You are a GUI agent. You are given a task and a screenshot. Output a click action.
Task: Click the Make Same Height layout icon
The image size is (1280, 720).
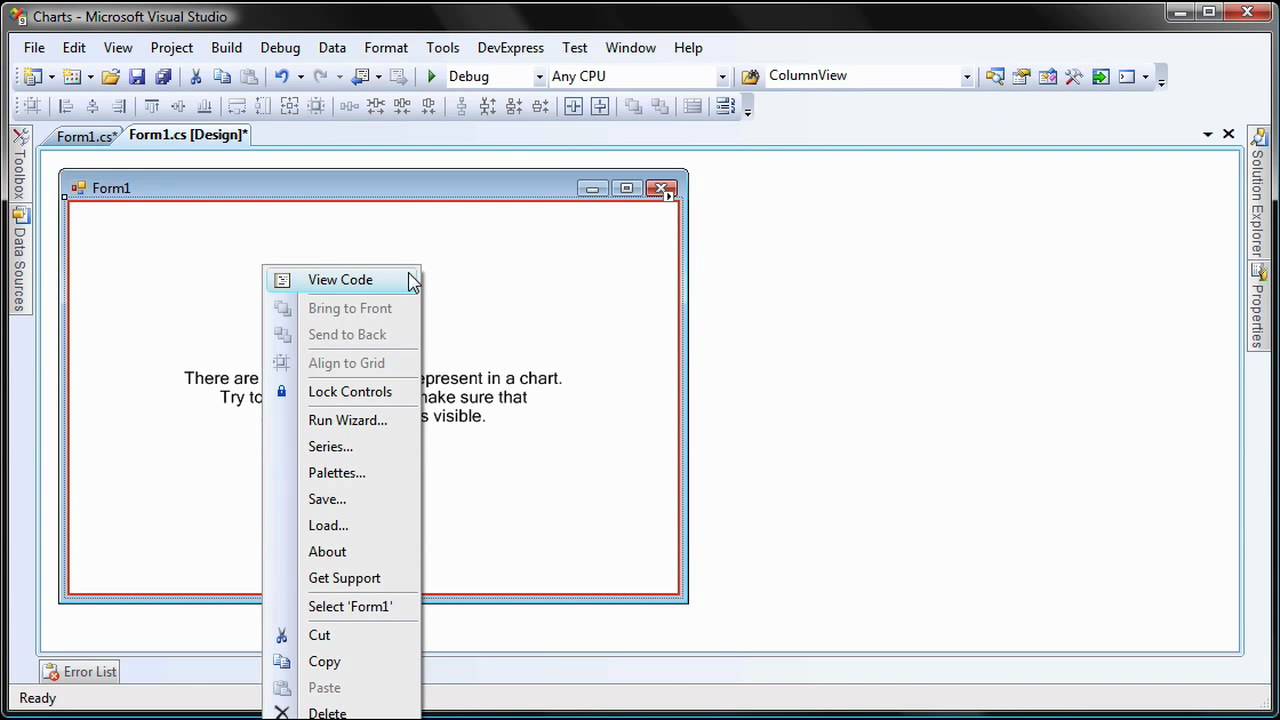point(263,106)
